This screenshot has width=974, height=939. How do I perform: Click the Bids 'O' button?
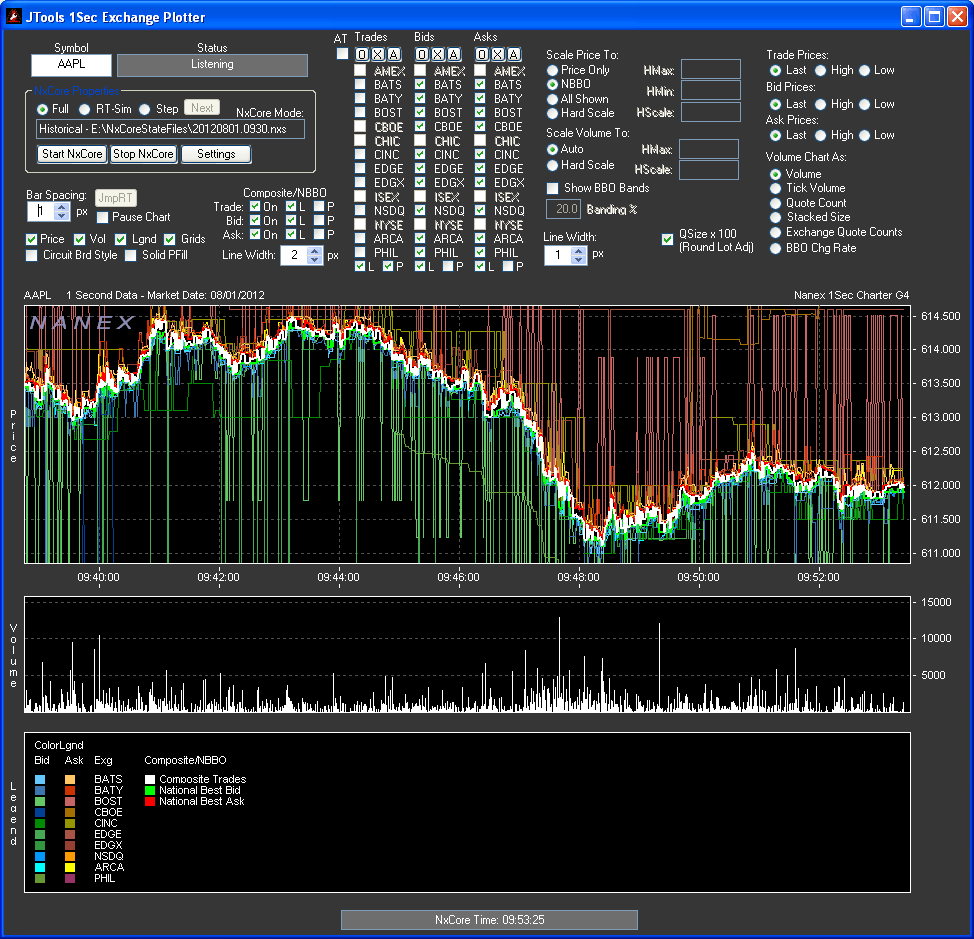(422, 55)
